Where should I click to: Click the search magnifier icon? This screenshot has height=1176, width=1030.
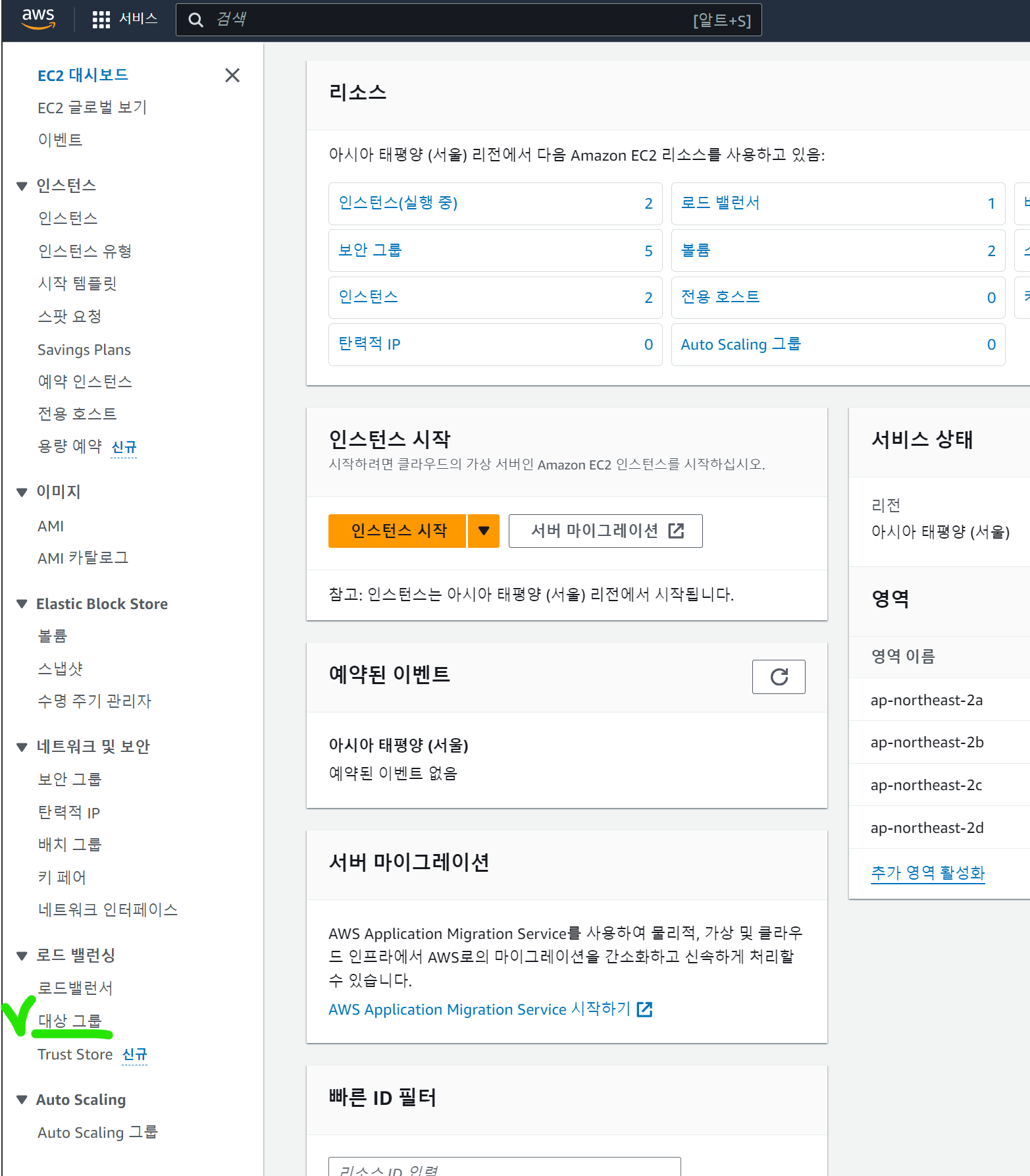click(195, 20)
